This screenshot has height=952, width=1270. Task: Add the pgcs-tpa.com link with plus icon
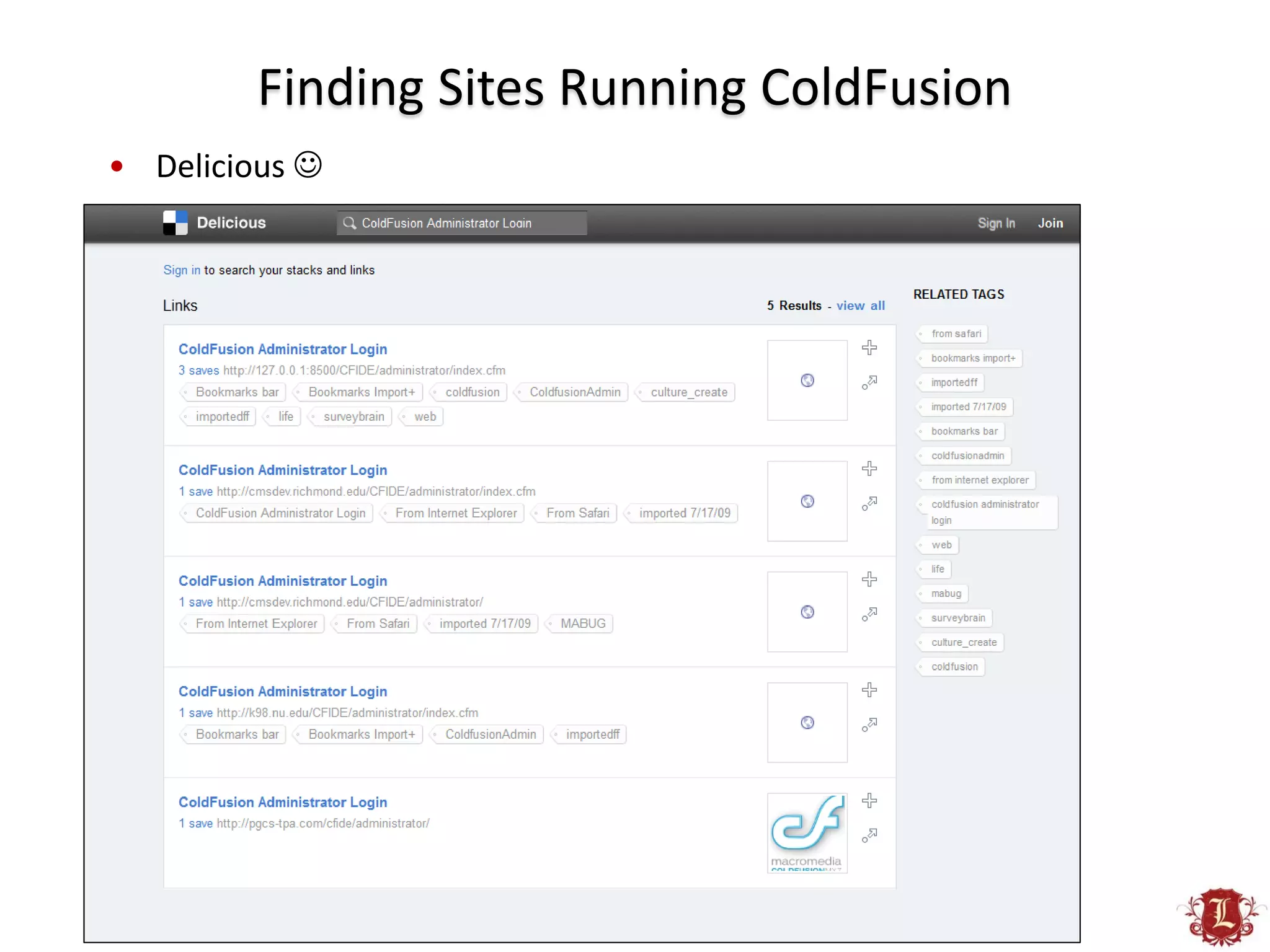(x=869, y=801)
